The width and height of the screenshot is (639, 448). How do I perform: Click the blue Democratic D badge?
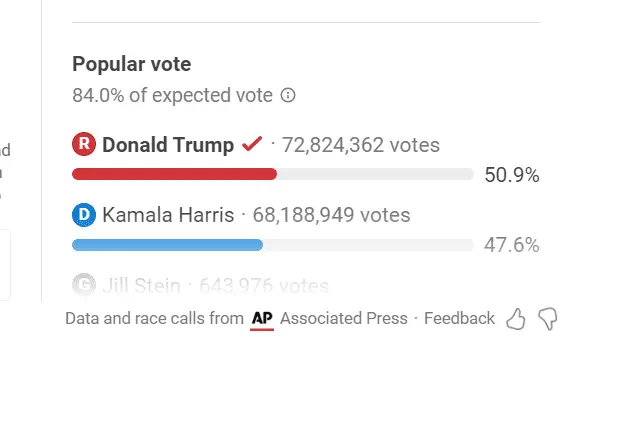[84, 215]
